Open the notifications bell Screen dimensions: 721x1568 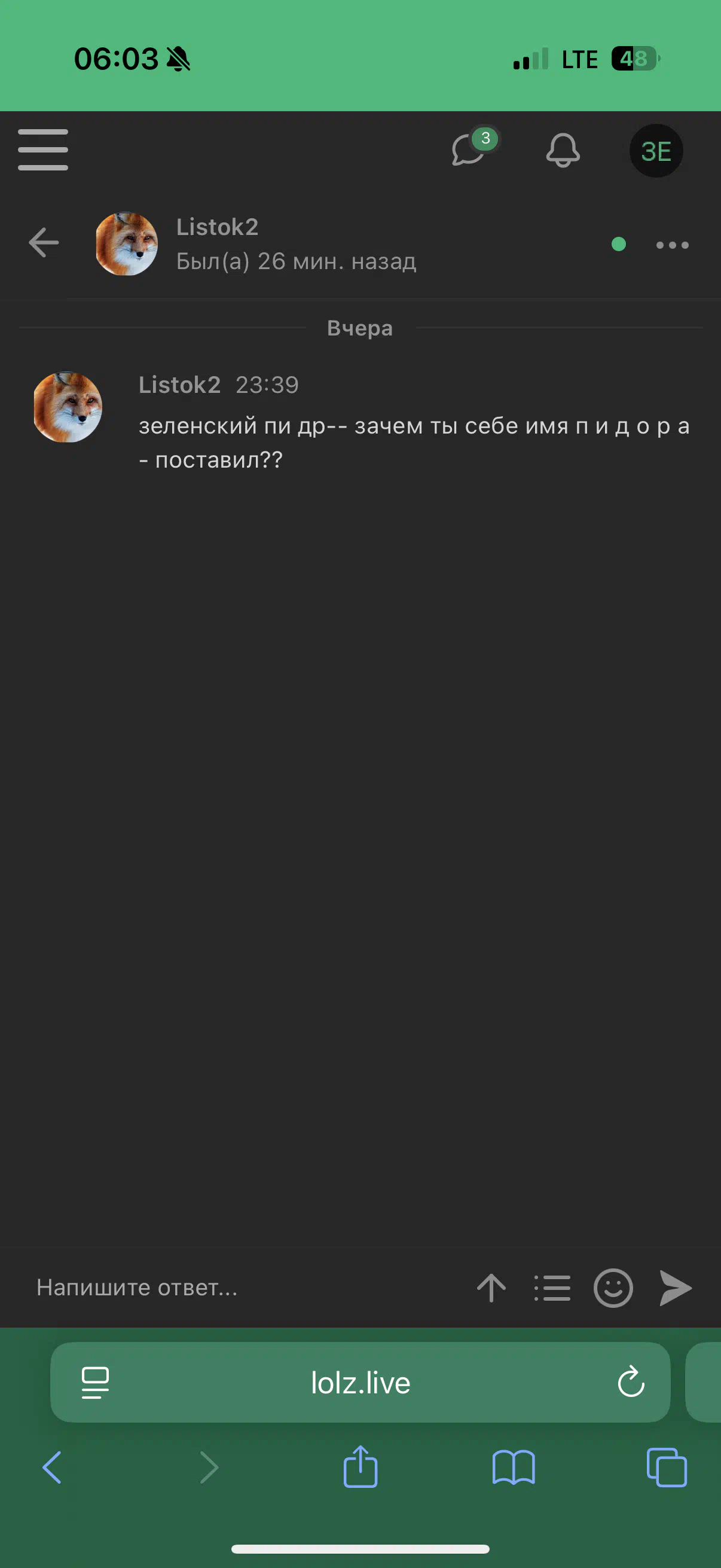pyautogui.click(x=563, y=150)
